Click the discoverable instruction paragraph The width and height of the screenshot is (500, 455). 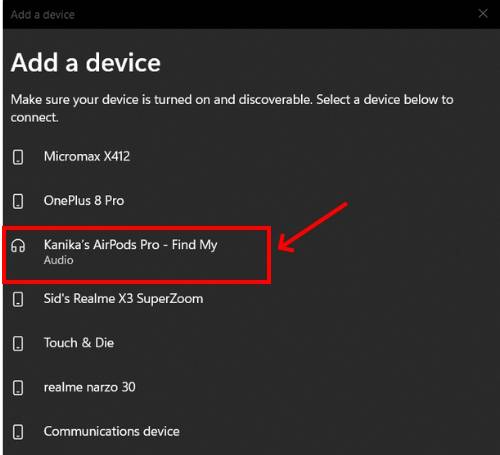pyautogui.click(x=232, y=108)
